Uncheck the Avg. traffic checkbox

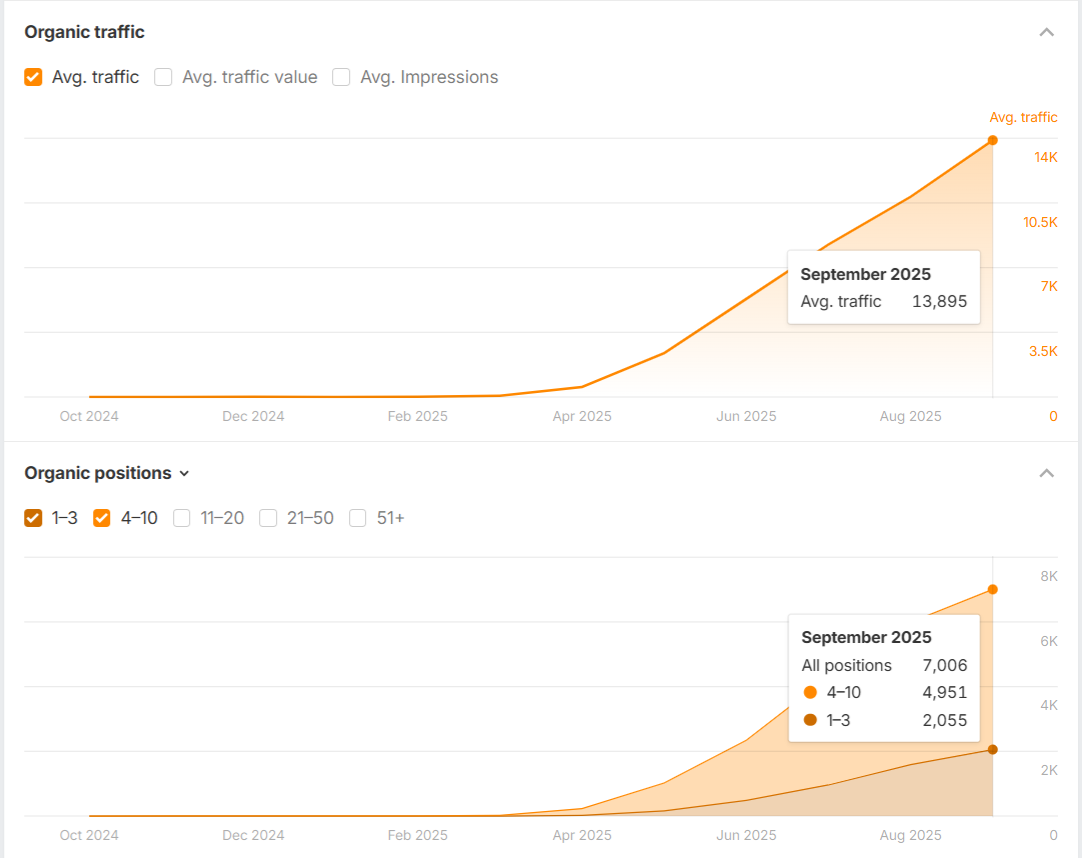(x=33, y=77)
